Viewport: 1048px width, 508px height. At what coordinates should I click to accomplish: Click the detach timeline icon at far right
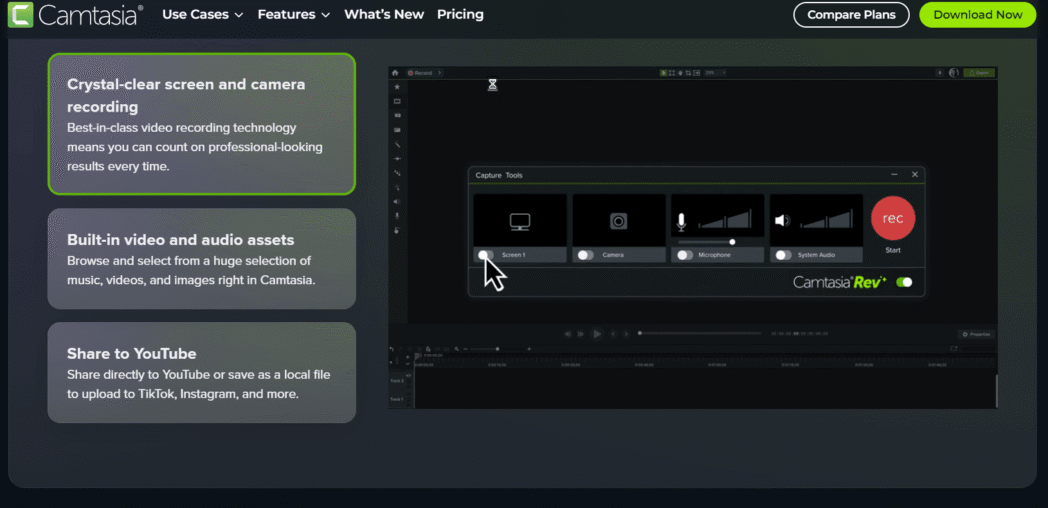[x=954, y=348]
